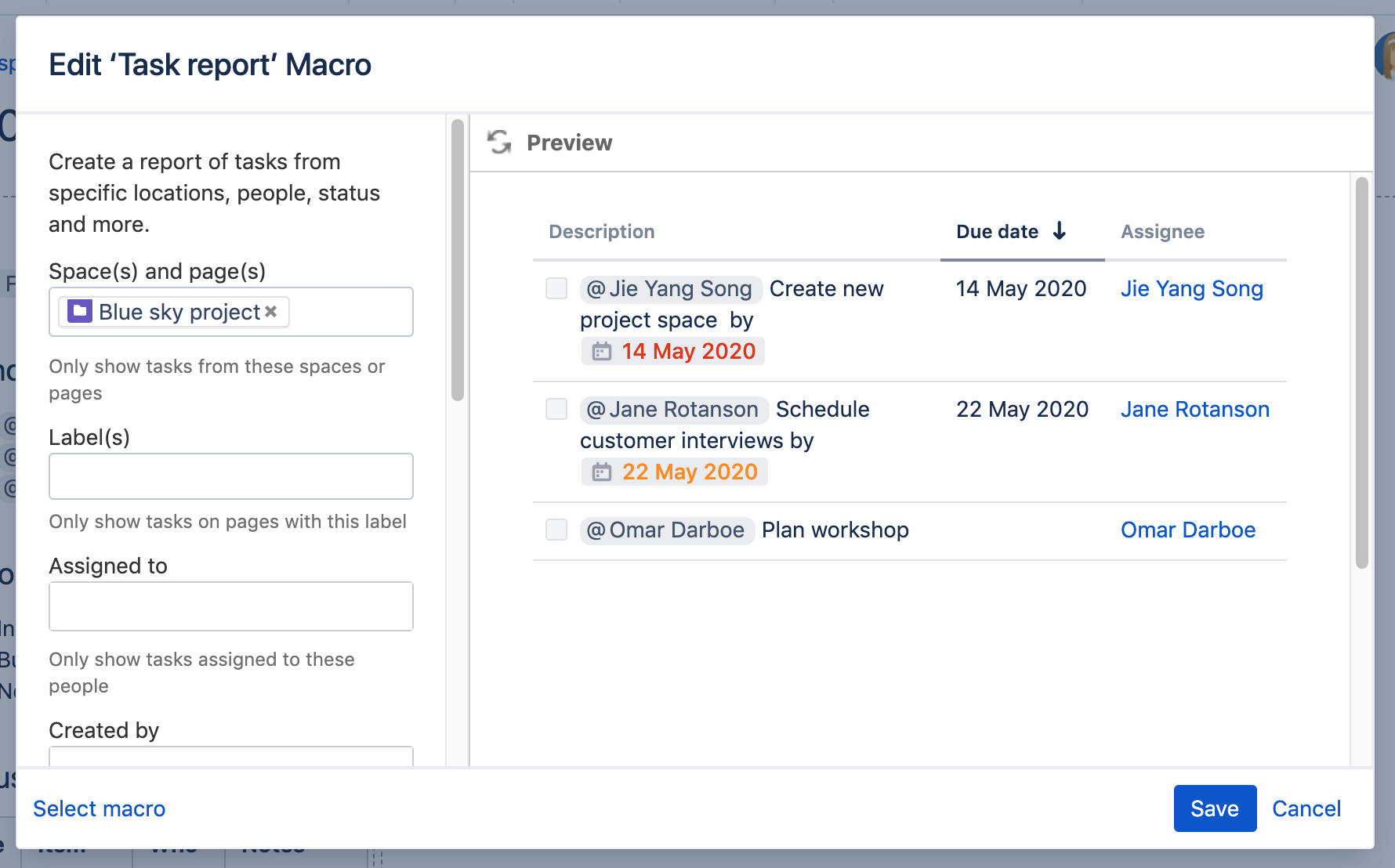
Task: Check the Schedule customer interviews task
Action: pos(556,409)
